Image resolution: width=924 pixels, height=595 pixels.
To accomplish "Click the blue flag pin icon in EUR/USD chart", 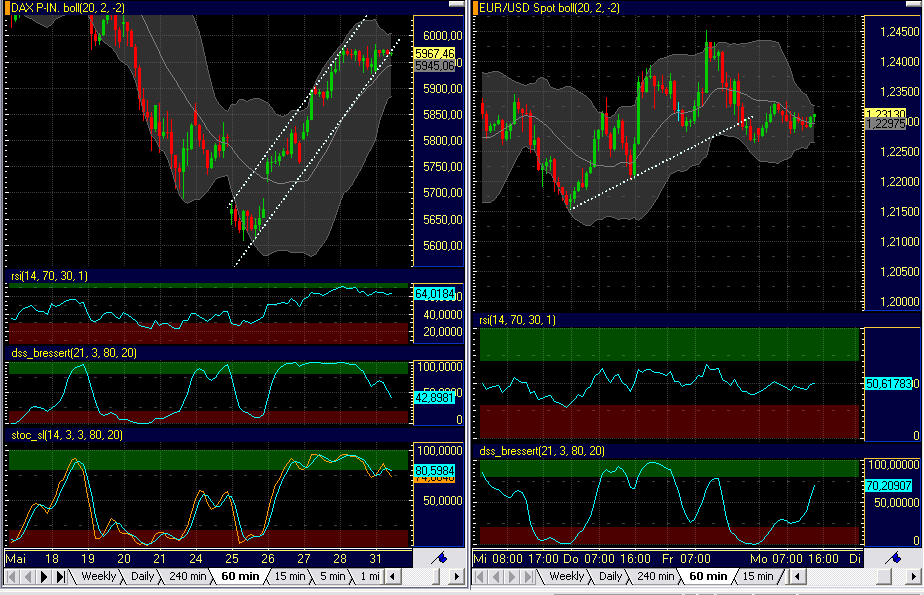I will coord(893,558).
